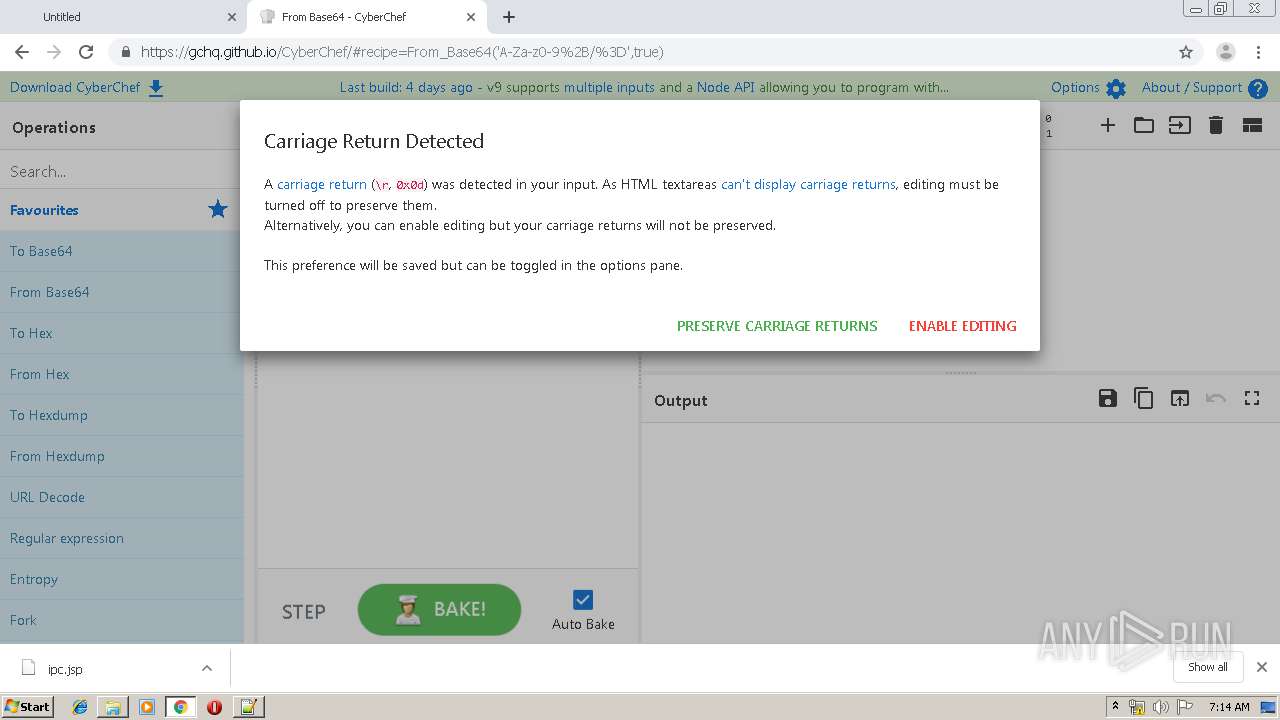
Task: Select the From Base64 operation
Action: pos(122,292)
